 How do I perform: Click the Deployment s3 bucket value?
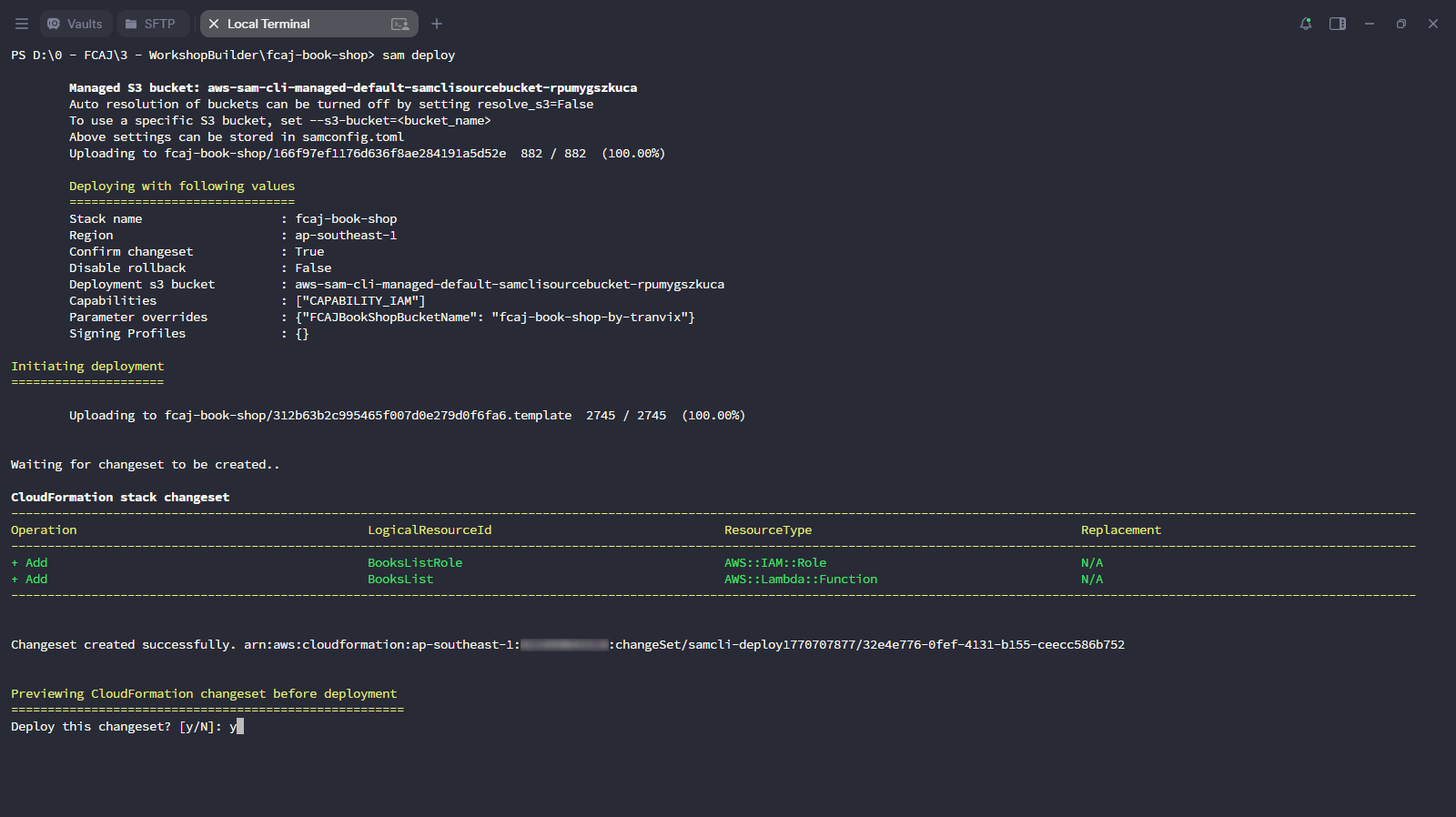(510, 285)
